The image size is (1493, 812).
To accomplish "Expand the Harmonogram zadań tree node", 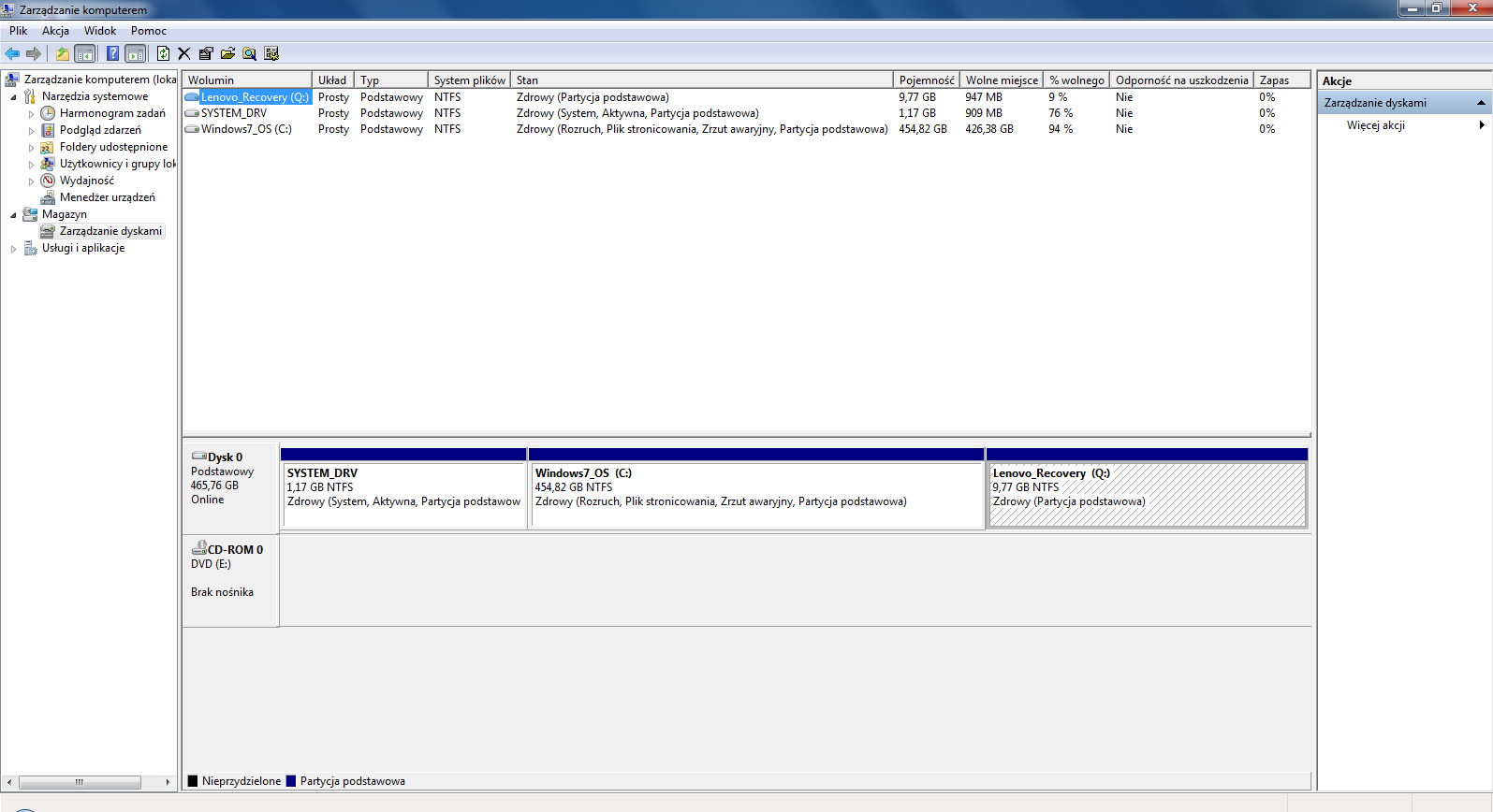I will pos(31,114).
